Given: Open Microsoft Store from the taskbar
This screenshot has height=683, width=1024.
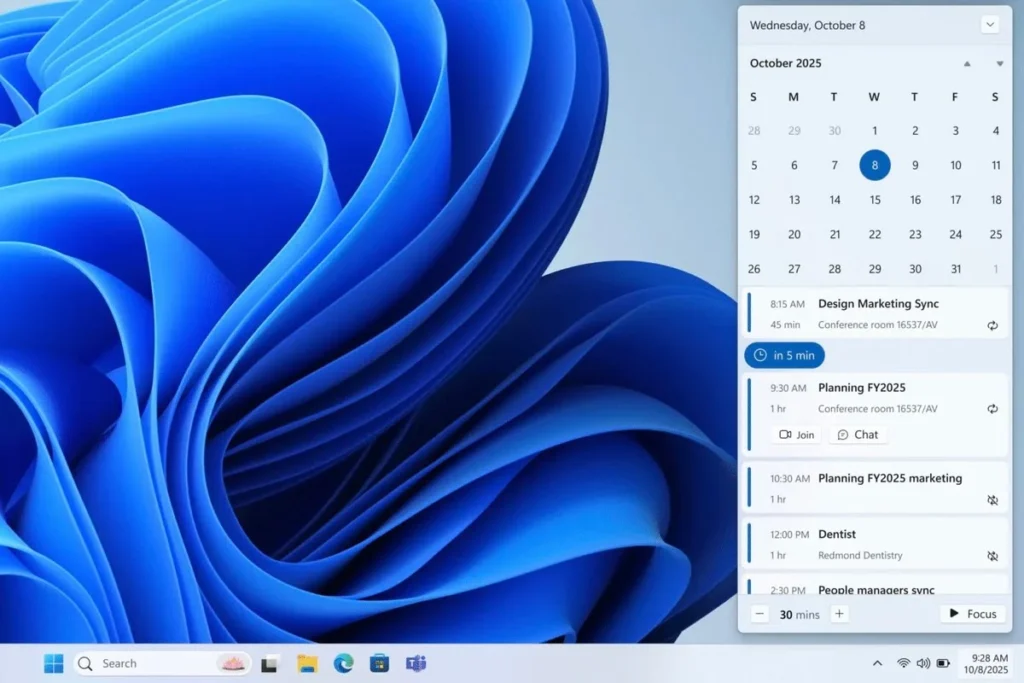Looking at the screenshot, I should 379,663.
